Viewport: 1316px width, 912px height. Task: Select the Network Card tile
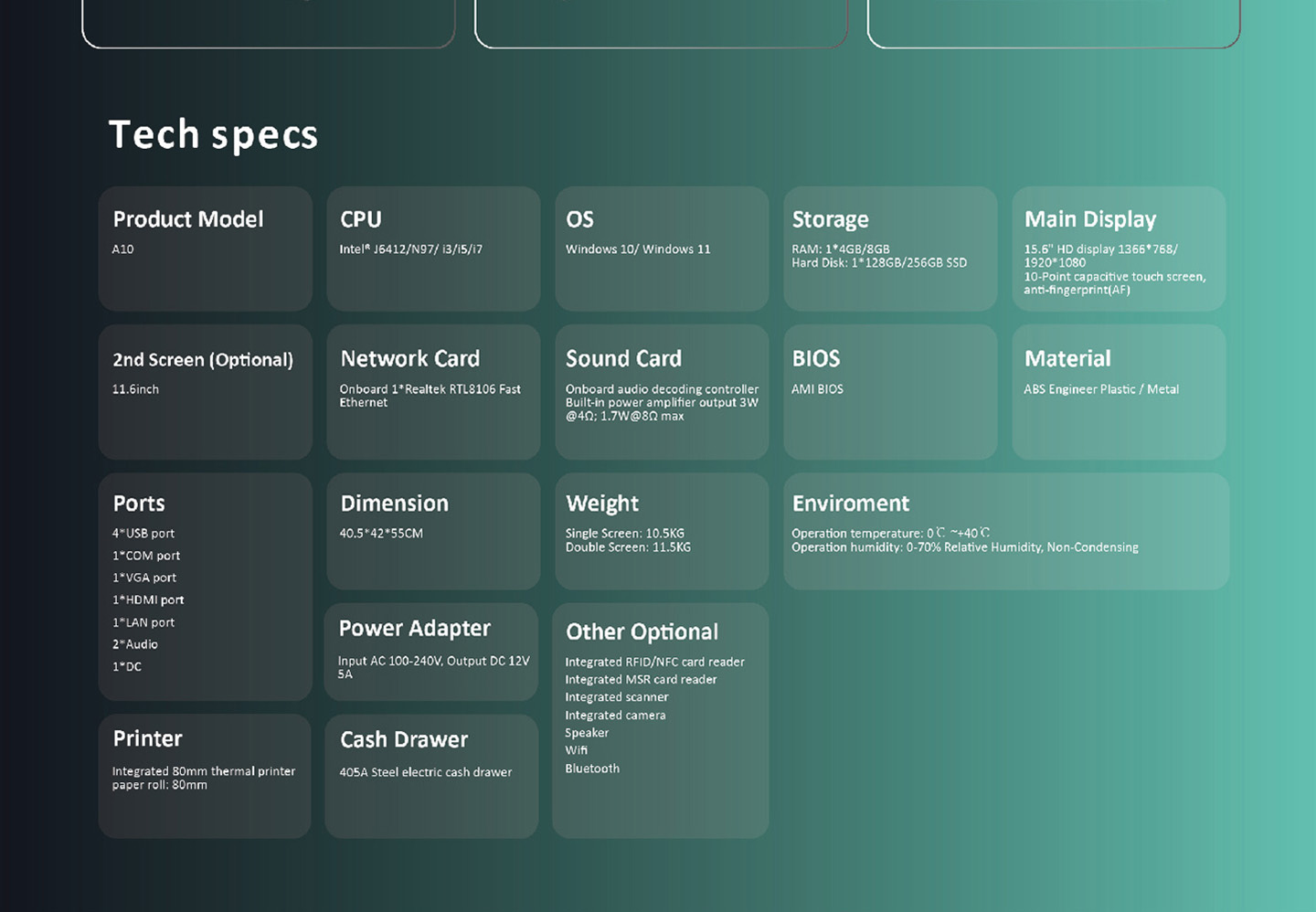[x=433, y=392]
